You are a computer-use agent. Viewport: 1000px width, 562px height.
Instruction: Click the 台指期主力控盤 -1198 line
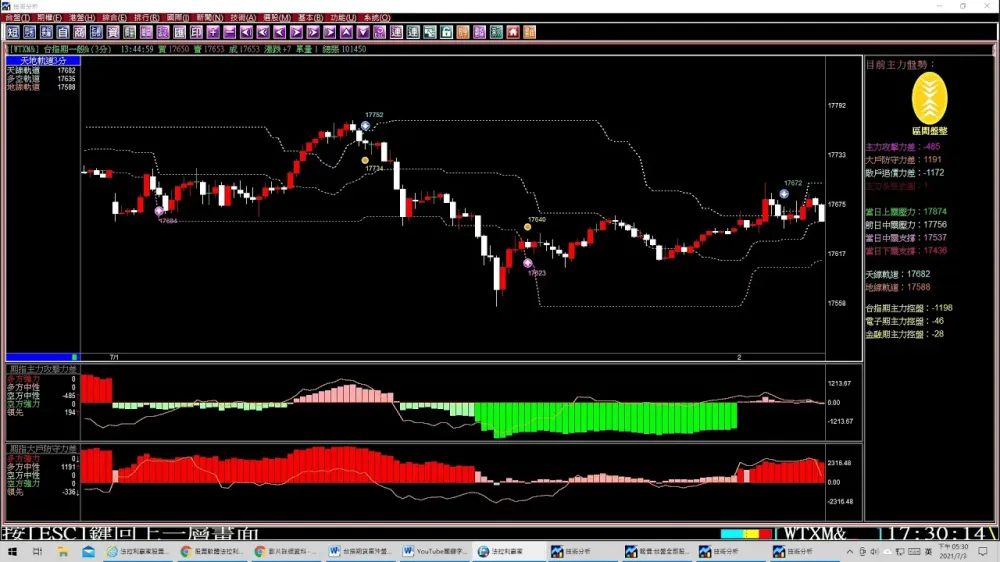coord(909,308)
